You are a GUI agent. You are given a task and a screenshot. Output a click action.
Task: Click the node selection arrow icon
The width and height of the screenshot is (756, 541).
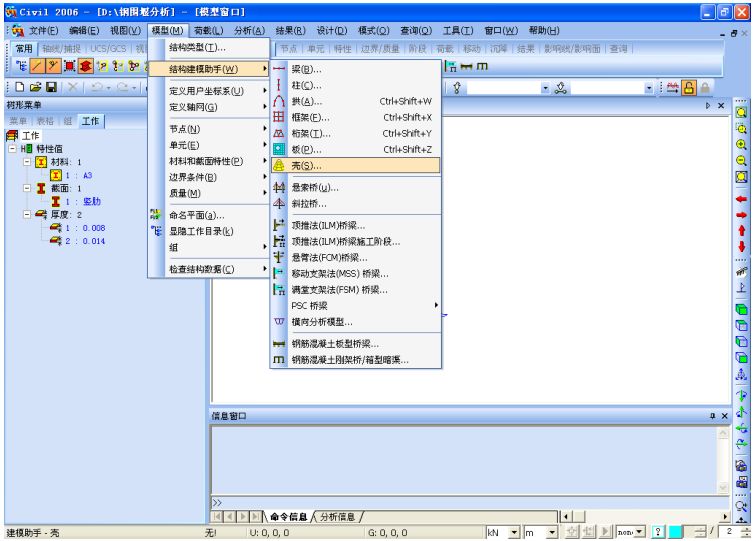coord(457,87)
